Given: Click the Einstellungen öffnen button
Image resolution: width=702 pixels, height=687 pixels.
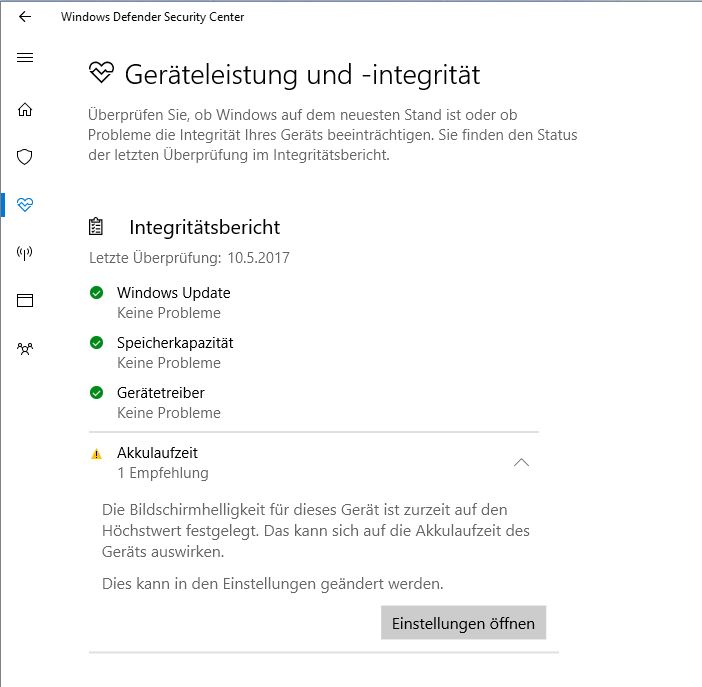Looking at the screenshot, I should click(x=463, y=623).
